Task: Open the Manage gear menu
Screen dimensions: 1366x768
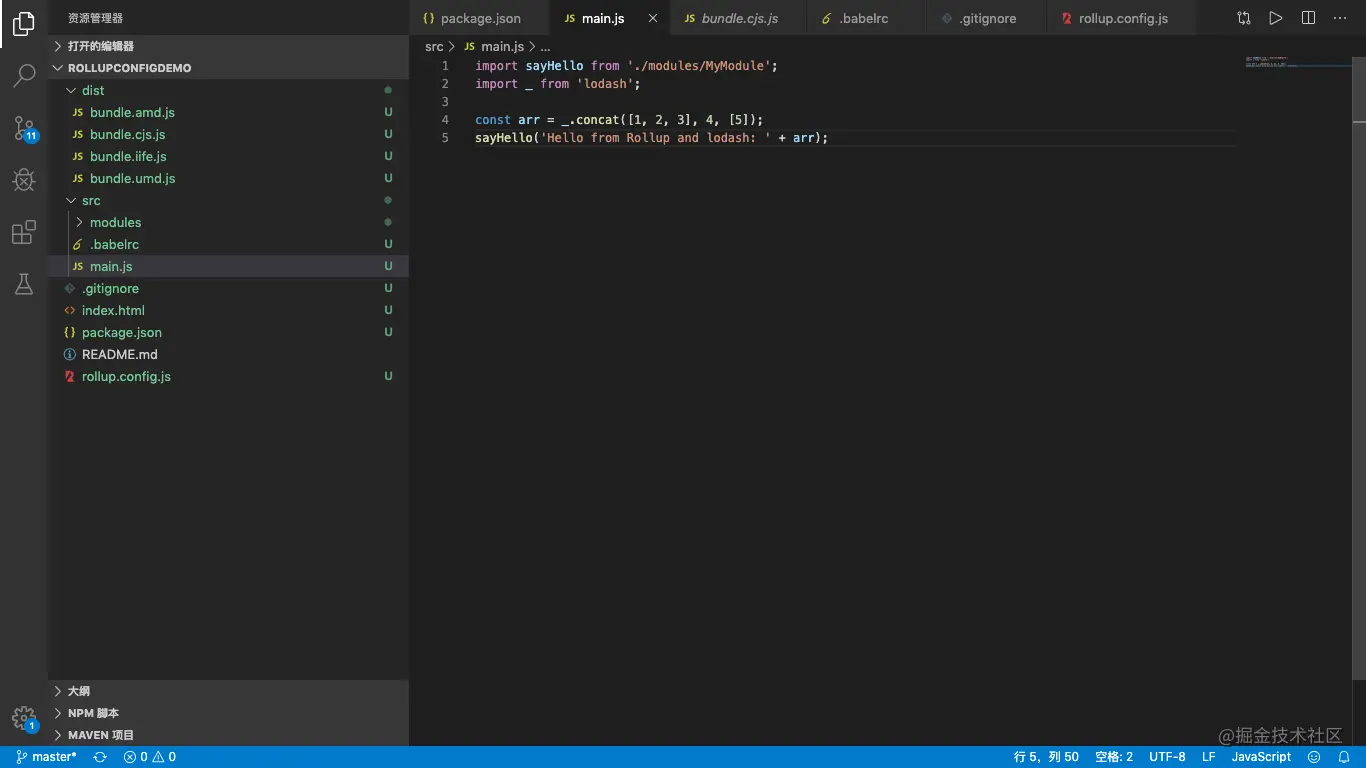Action: click(24, 719)
